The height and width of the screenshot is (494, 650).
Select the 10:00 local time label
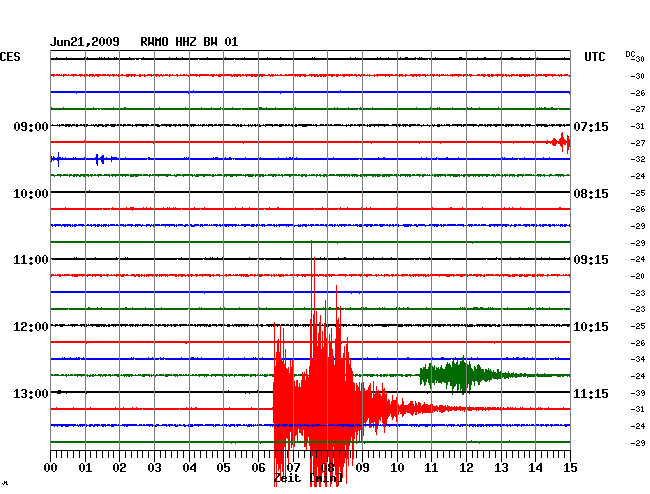click(x=31, y=194)
